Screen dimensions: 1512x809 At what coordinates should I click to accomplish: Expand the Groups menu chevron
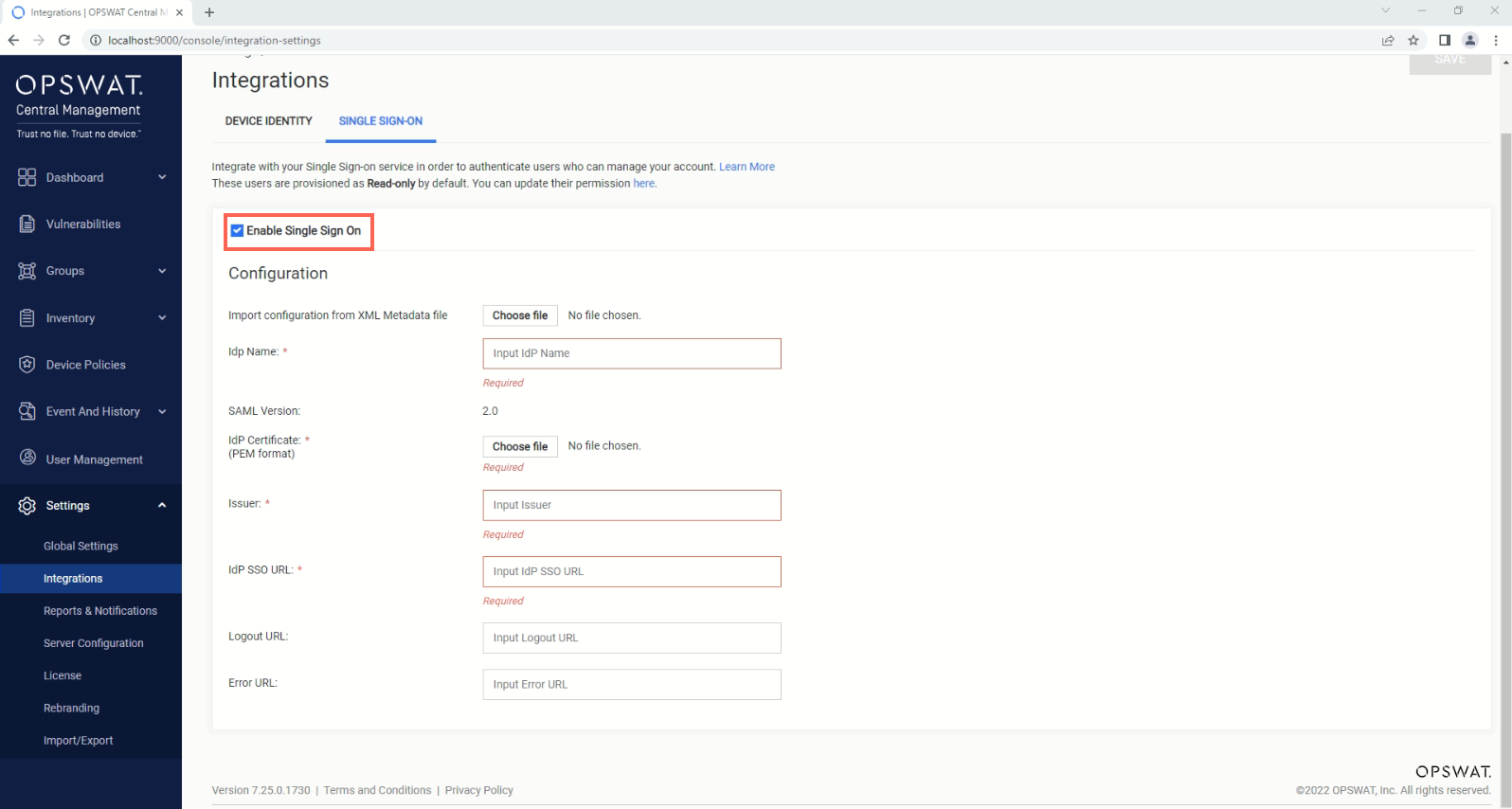[162, 271]
